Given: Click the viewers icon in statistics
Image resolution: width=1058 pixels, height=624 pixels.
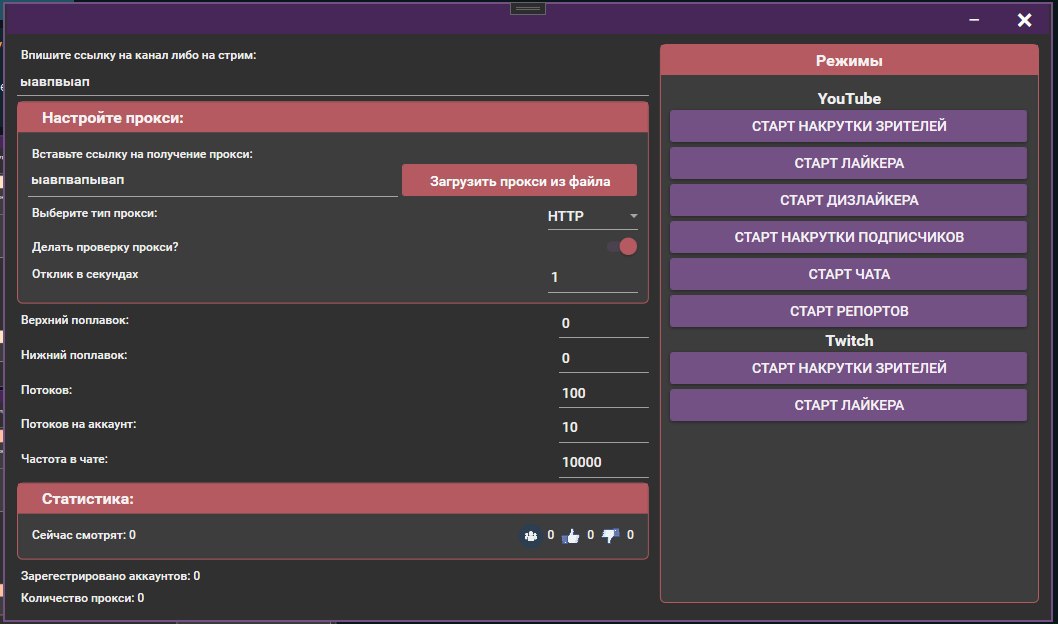Looking at the screenshot, I should coord(531,536).
